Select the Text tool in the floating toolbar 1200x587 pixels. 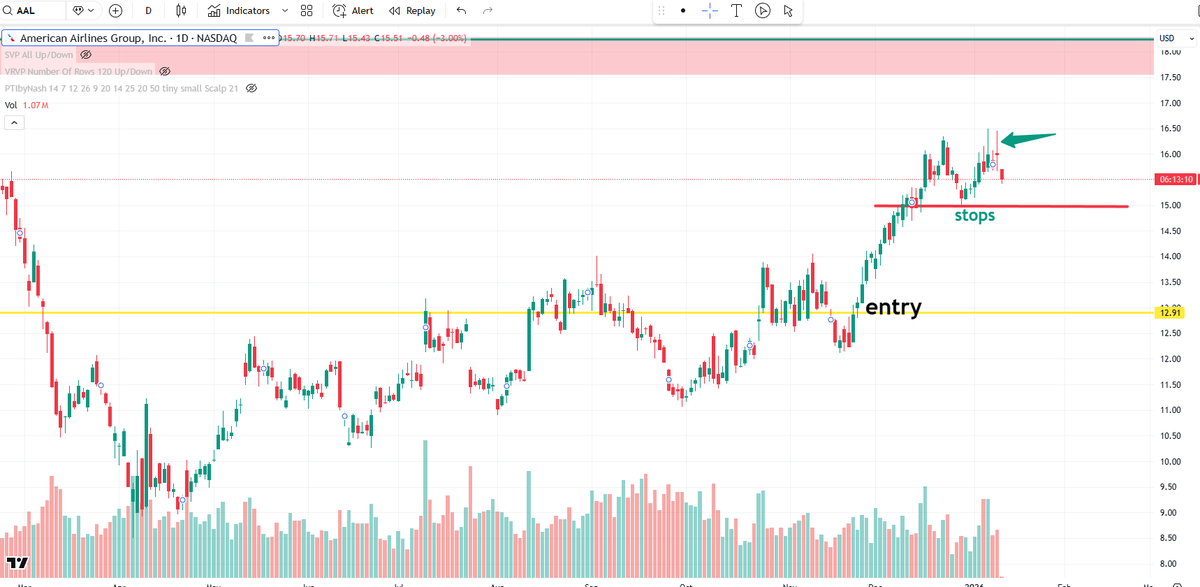tap(737, 10)
